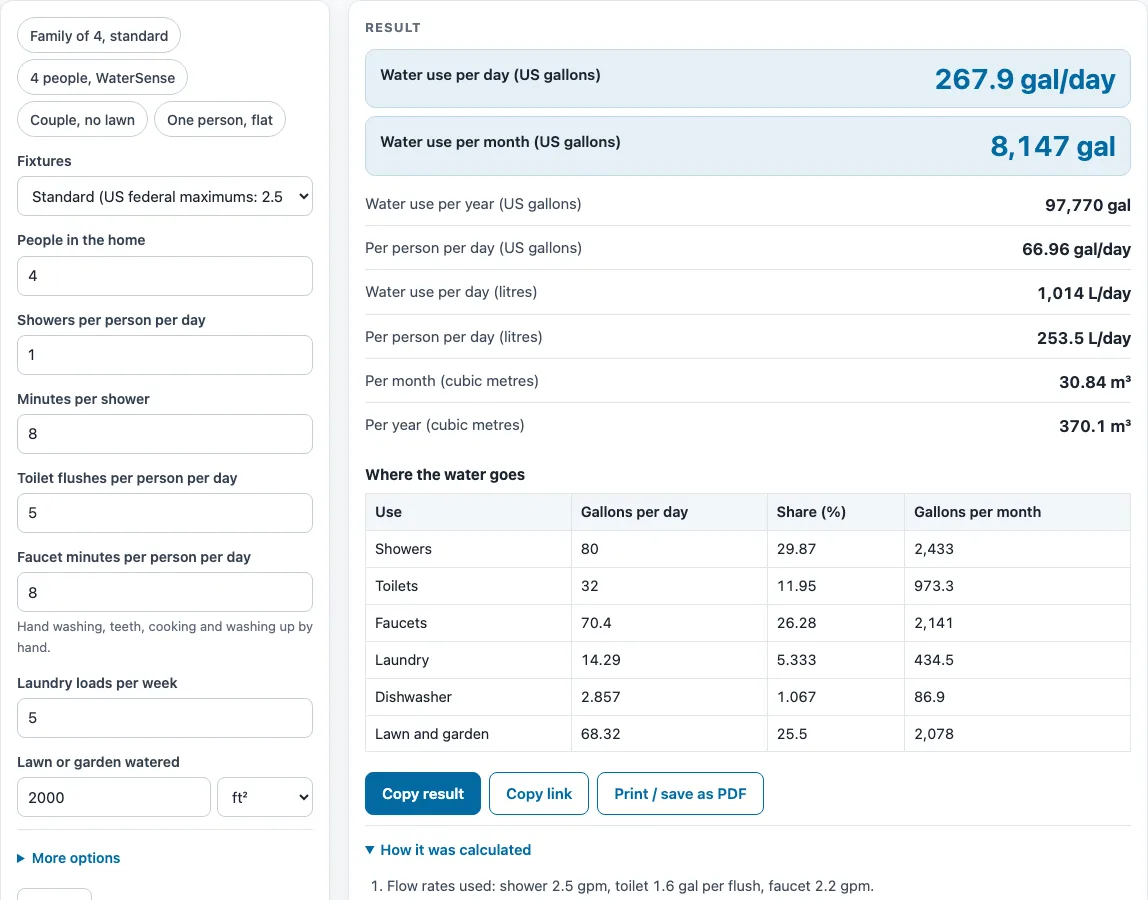Click the Showers row label
The image size is (1148, 900).
[403, 548]
